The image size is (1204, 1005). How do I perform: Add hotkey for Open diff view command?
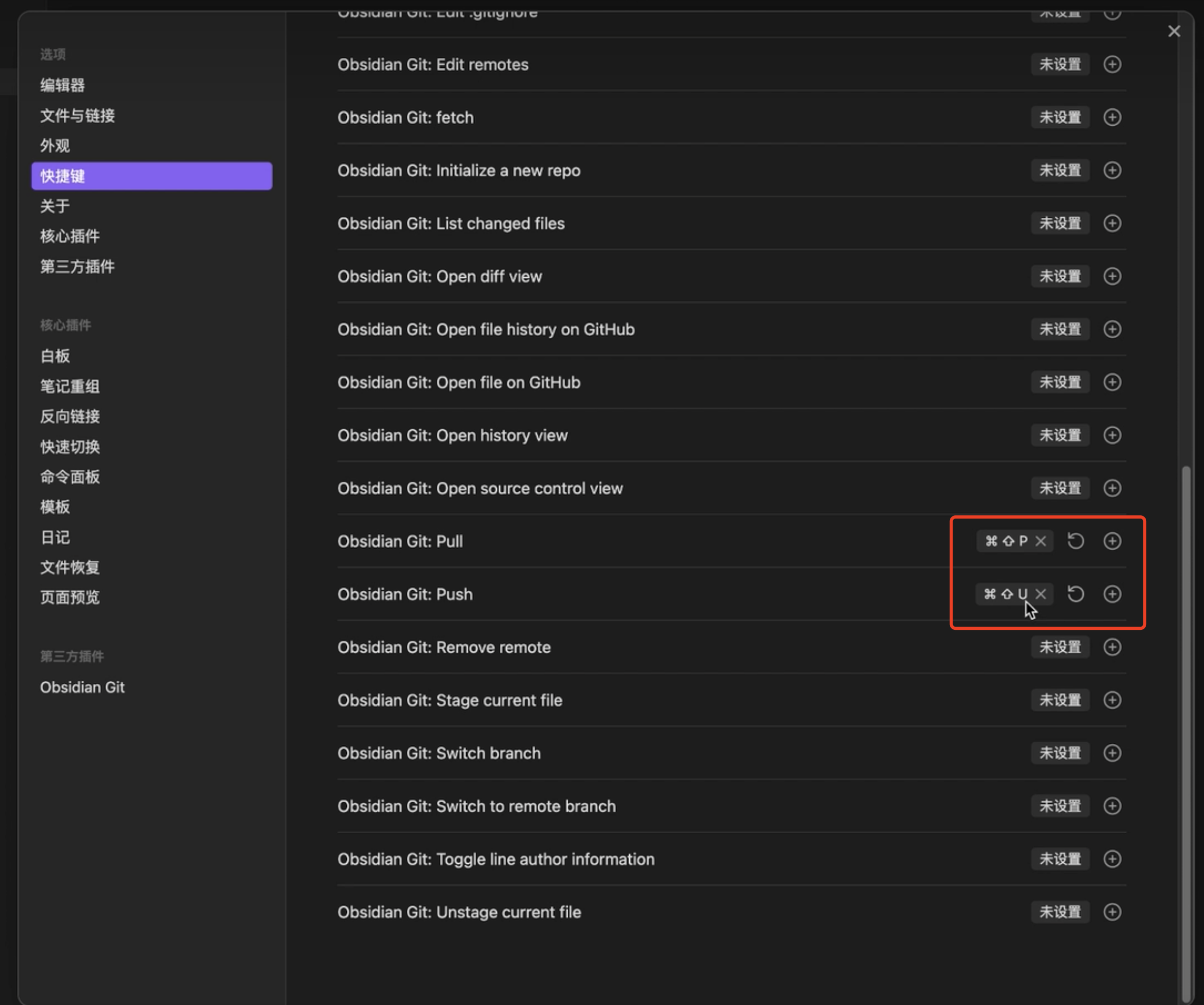pyautogui.click(x=1112, y=276)
